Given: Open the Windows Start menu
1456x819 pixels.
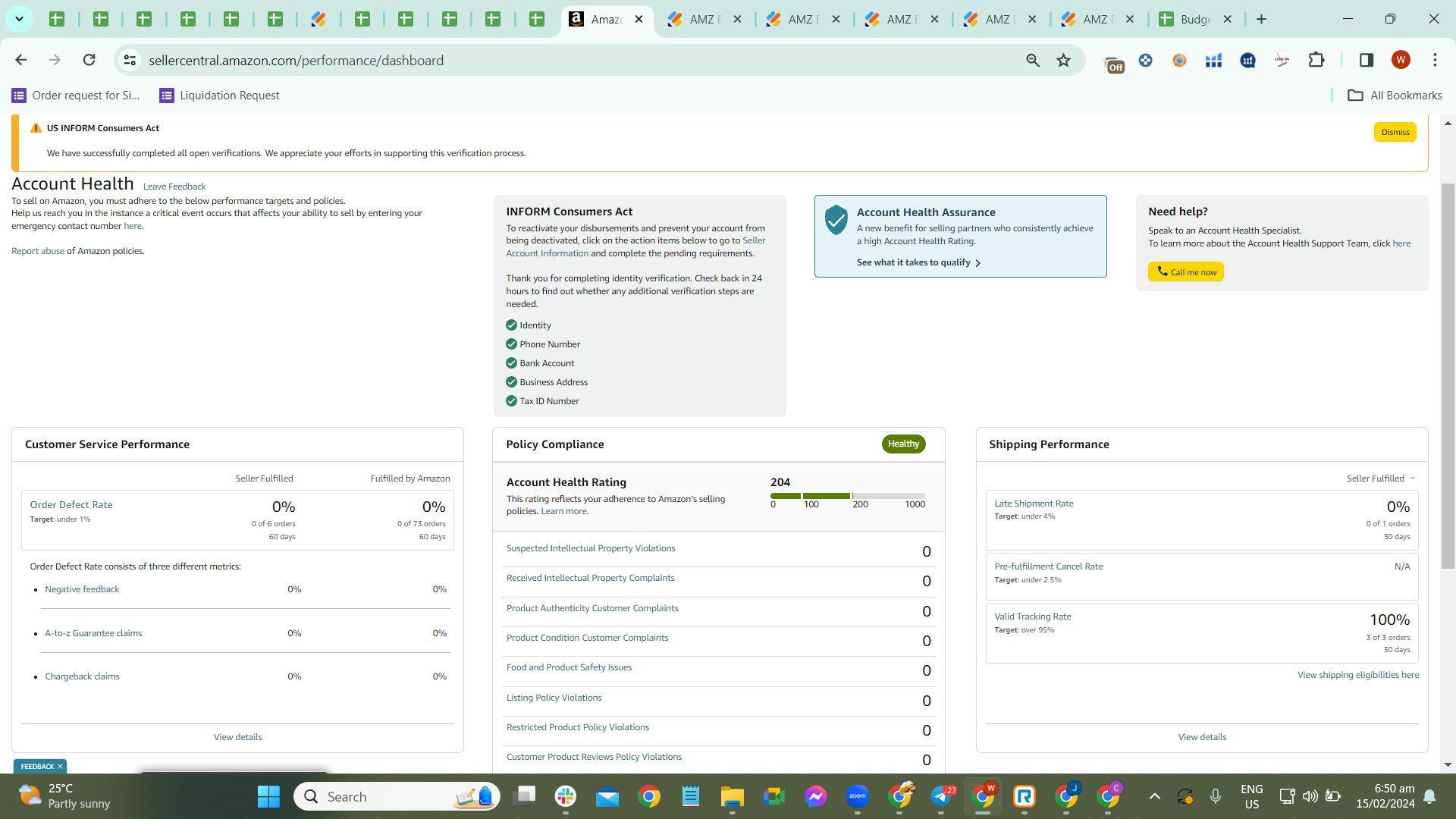Looking at the screenshot, I should [268, 796].
